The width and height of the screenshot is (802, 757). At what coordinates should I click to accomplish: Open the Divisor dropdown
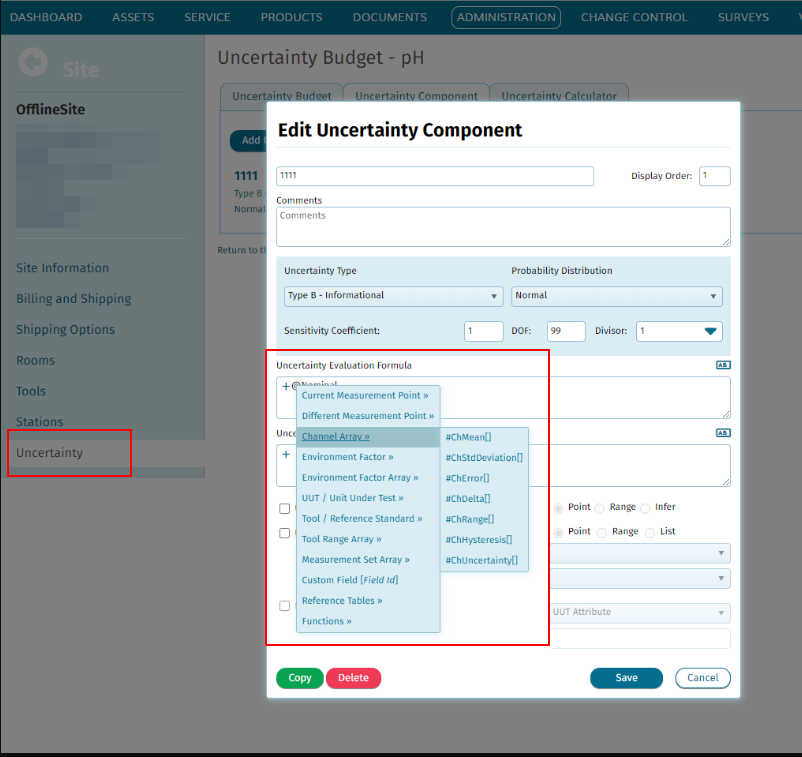679,331
